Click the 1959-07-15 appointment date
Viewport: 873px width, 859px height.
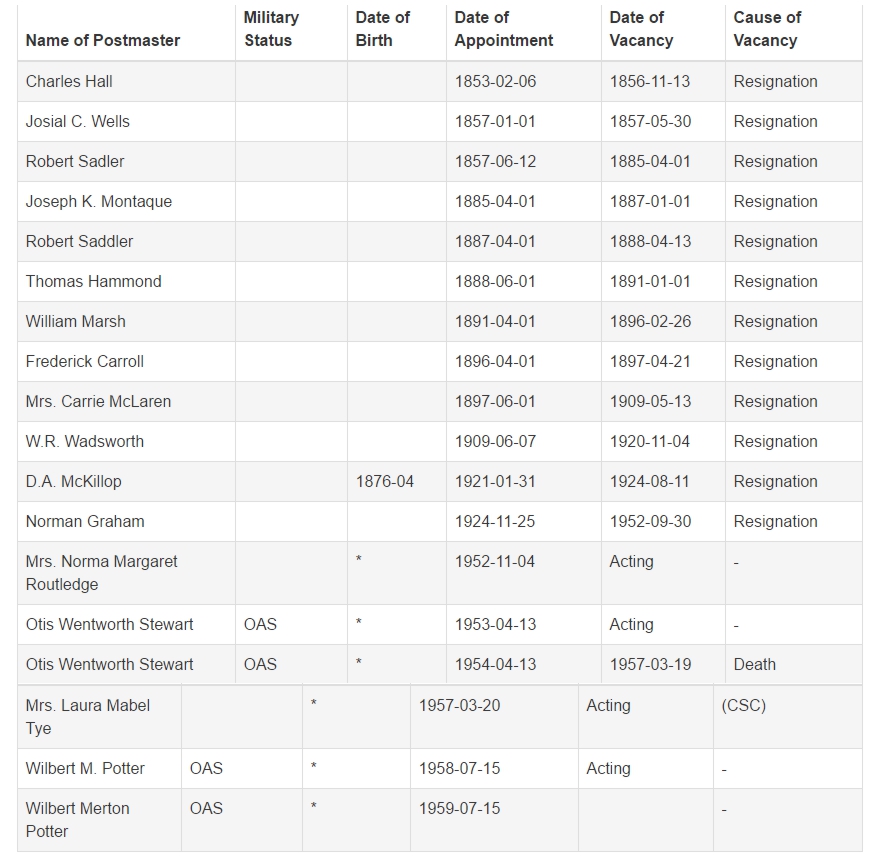459,808
